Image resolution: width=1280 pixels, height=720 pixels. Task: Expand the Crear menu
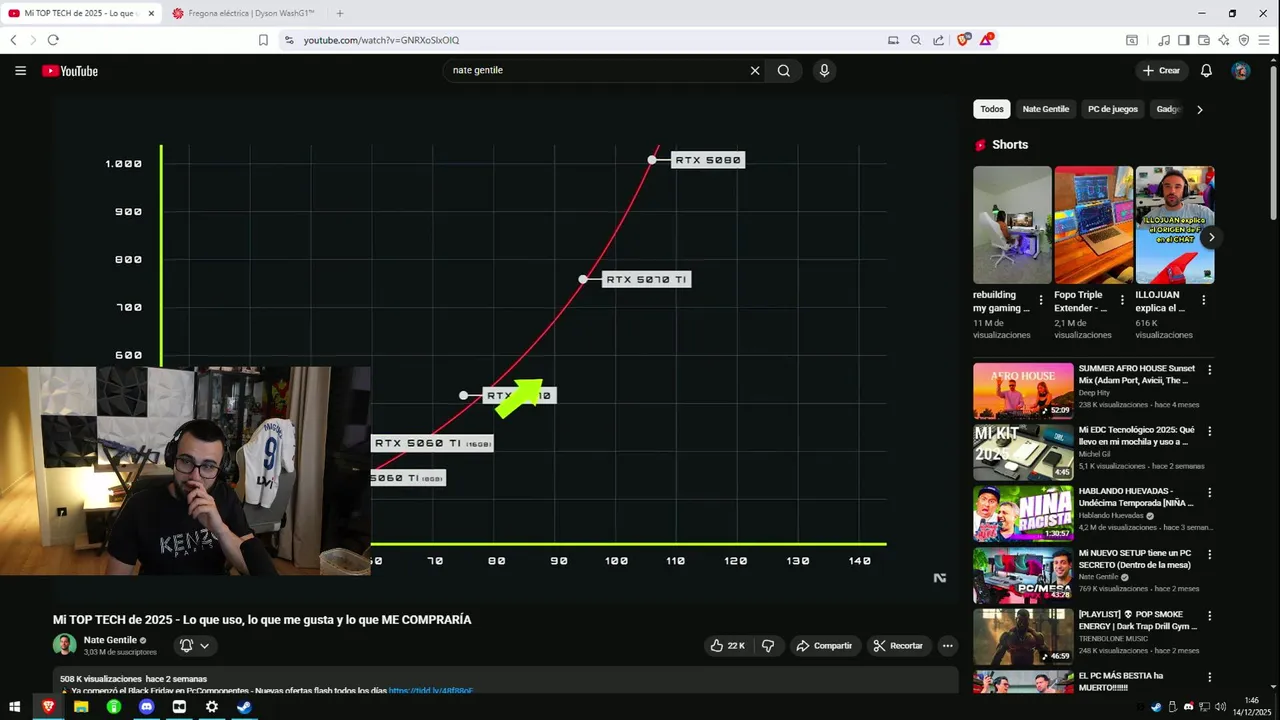tap(1162, 71)
